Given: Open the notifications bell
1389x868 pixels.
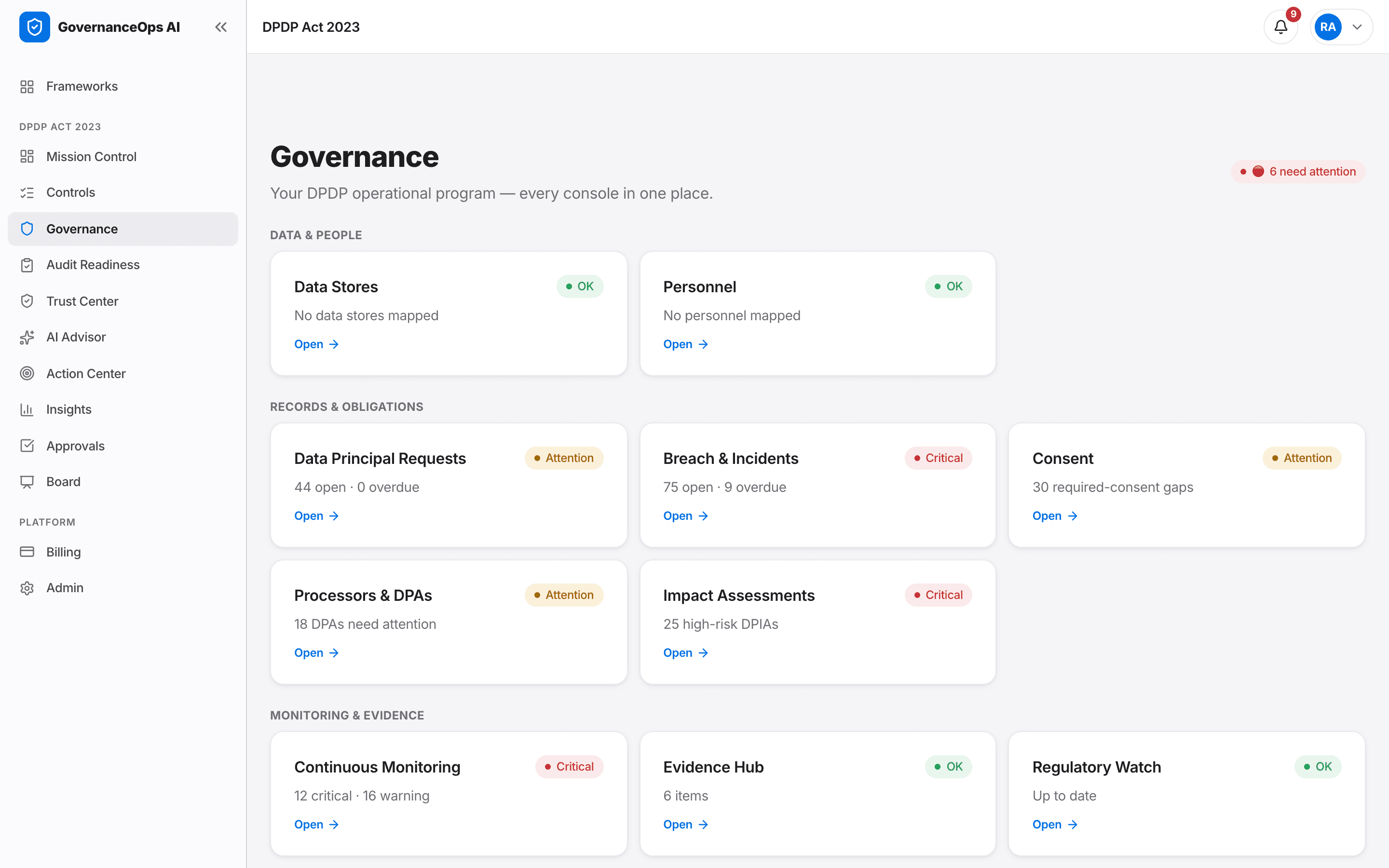Looking at the screenshot, I should click(1281, 27).
